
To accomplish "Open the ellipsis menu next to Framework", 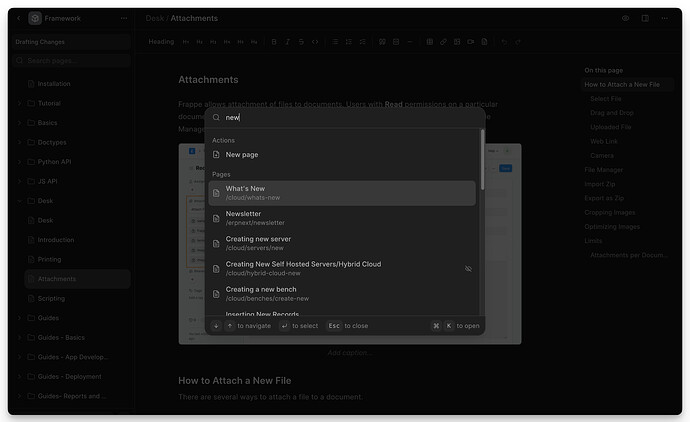I will pos(124,18).
